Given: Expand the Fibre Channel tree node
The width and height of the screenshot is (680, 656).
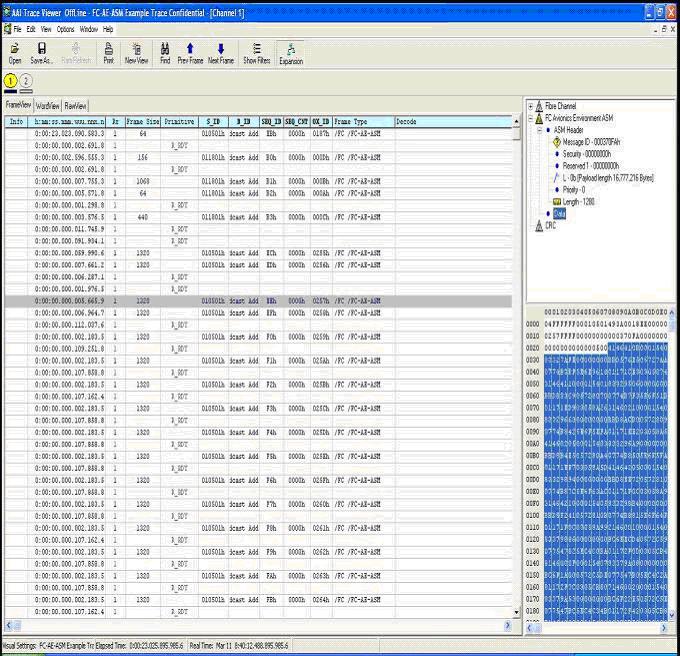Looking at the screenshot, I should [531, 107].
